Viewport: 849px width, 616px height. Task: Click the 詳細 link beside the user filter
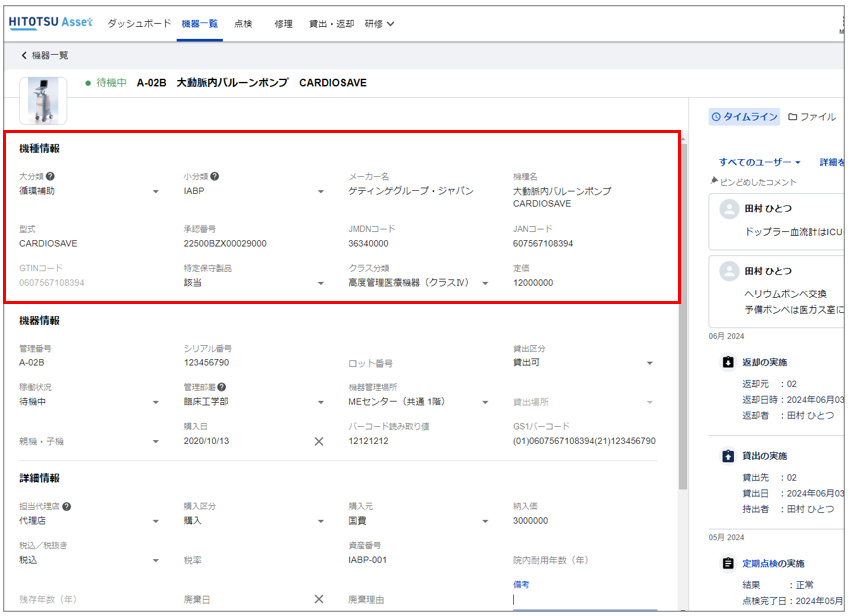(x=831, y=162)
